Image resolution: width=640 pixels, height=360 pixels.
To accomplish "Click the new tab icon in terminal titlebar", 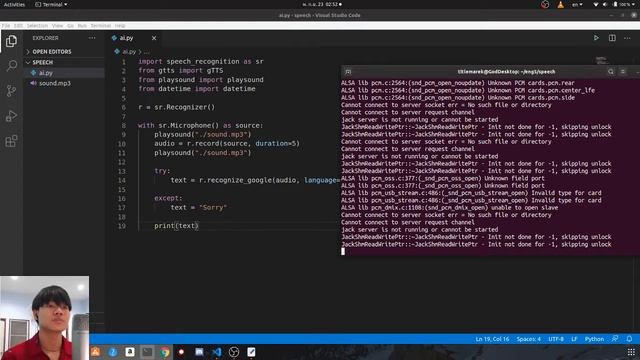I will coord(348,72).
